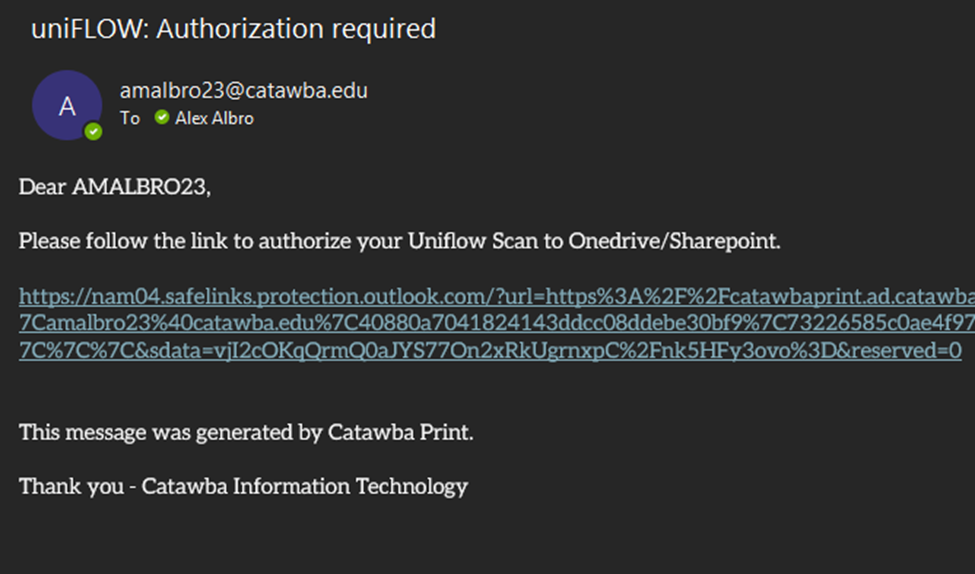Click the subject line "uniFLOW: Authorization required"

point(234,29)
